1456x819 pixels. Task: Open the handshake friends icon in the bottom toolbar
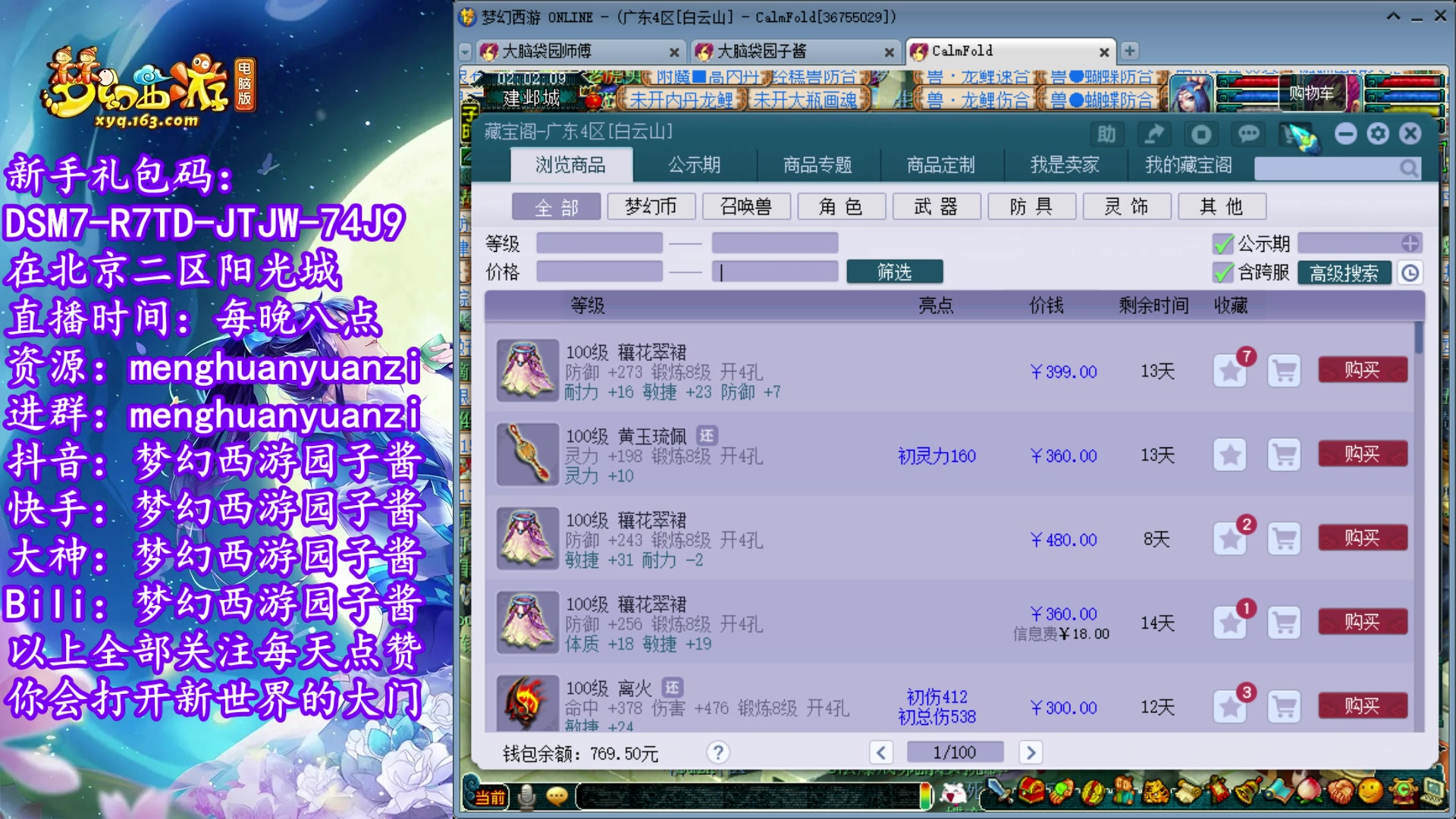point(1340,792)
